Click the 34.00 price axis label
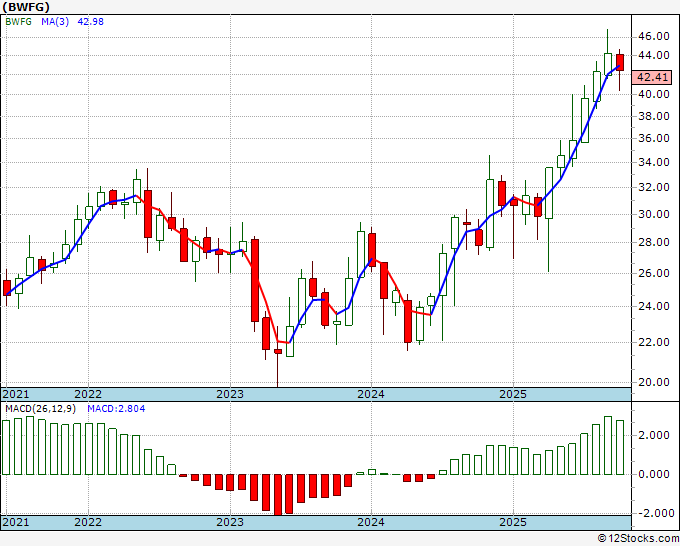Viewport: 680px width, 546px height. 654,163
